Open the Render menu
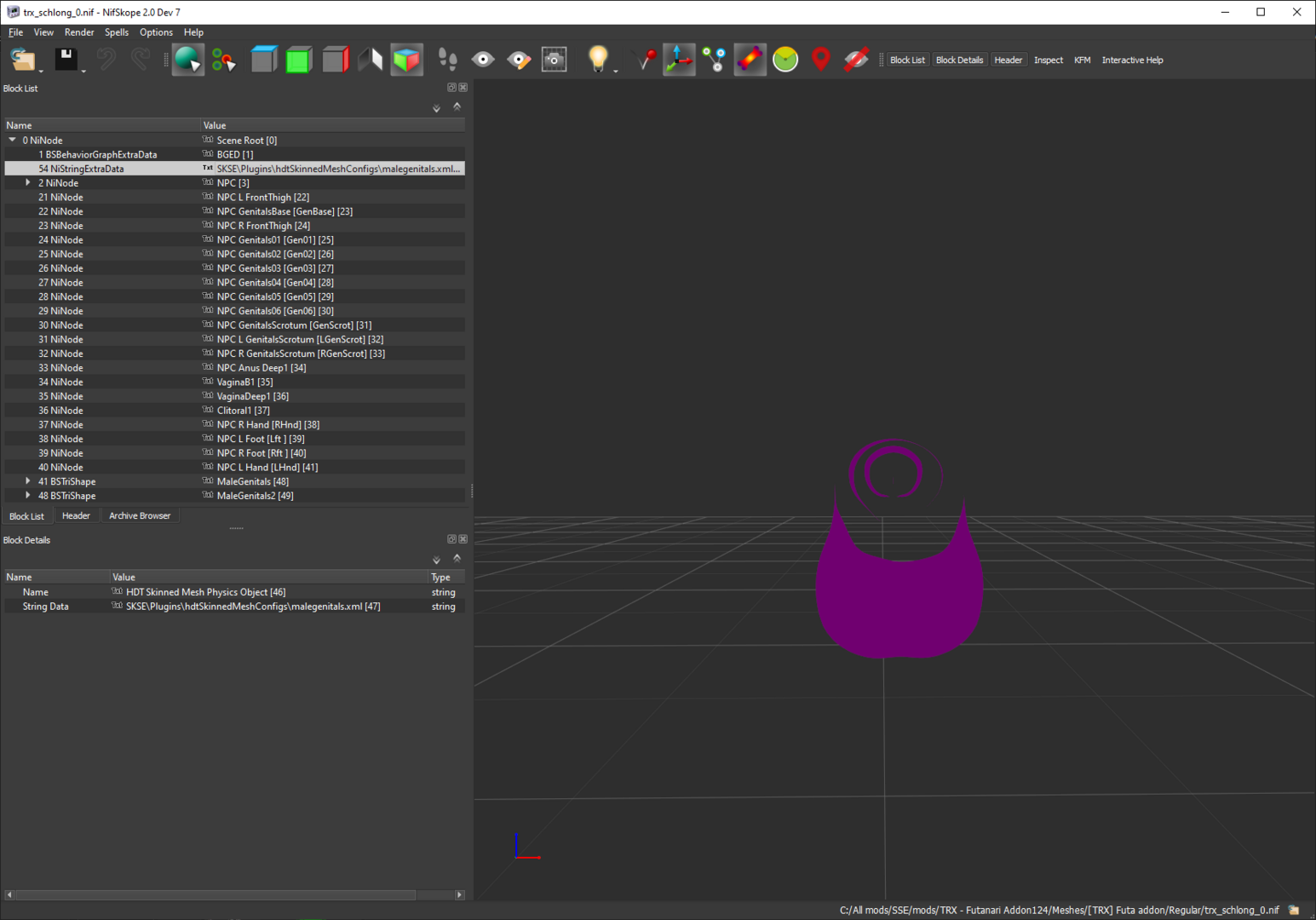The width and height of the screenshot is (1316, 920). [x=79, y=32]
